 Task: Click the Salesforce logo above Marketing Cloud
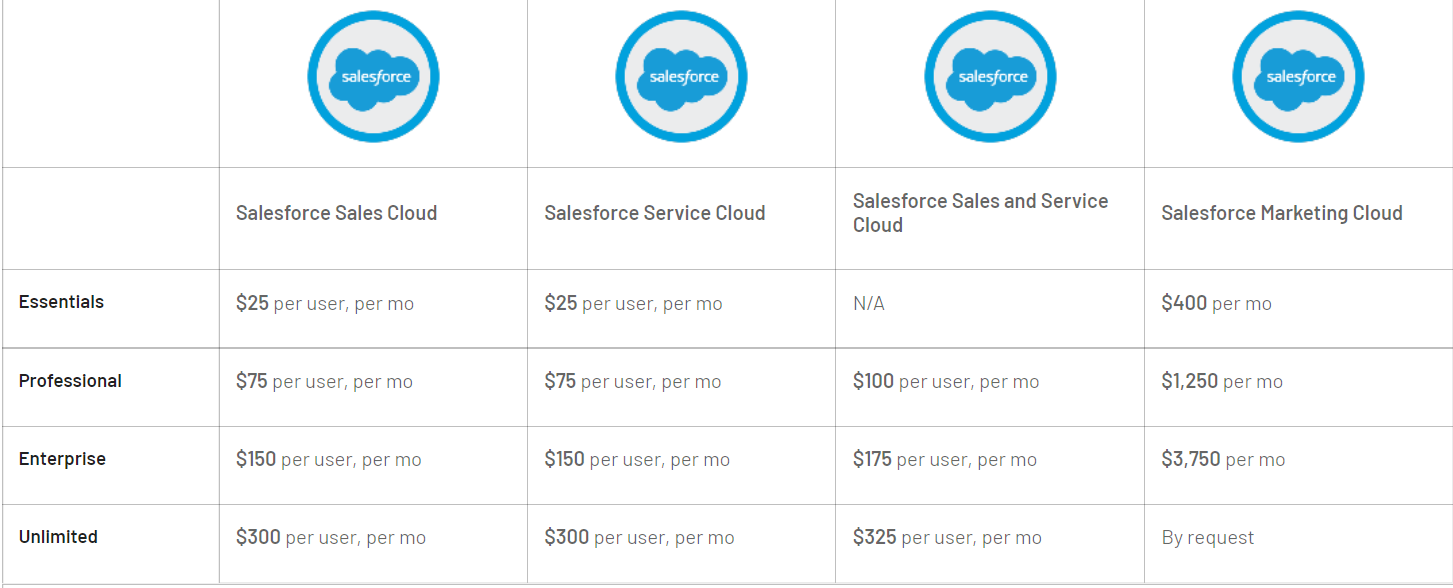tap(1298, 77)
